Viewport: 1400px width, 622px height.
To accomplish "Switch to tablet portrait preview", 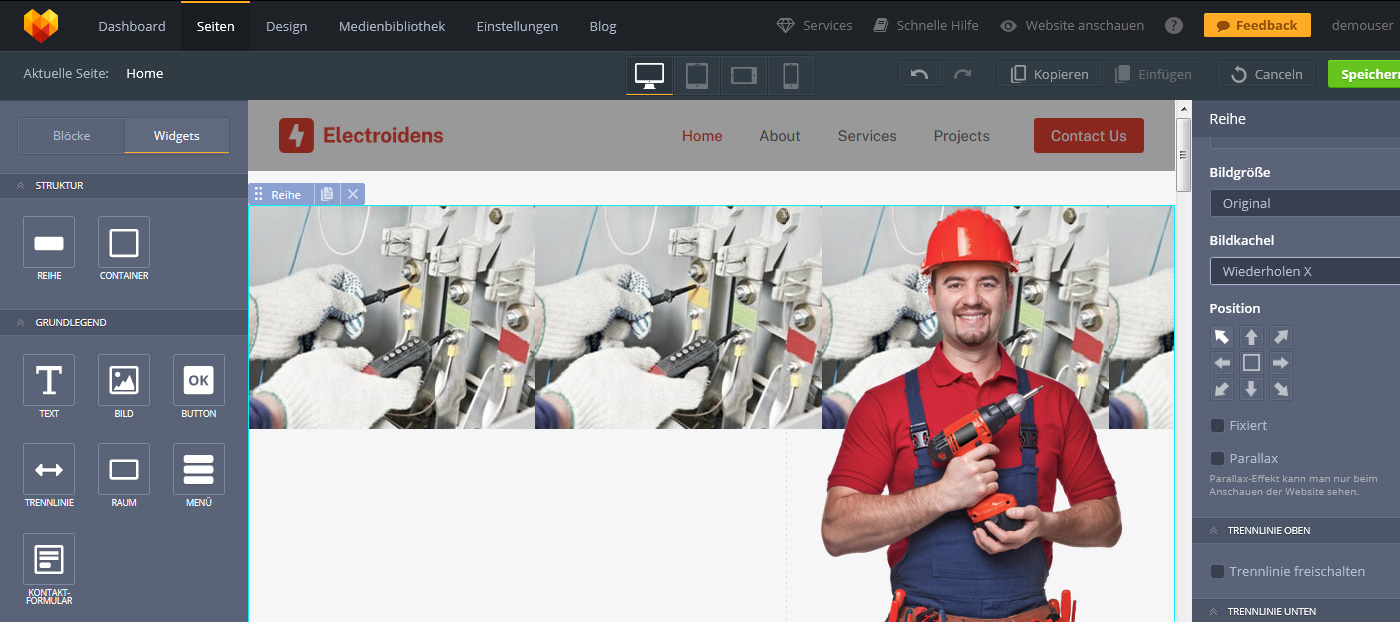I will point(697,75).
